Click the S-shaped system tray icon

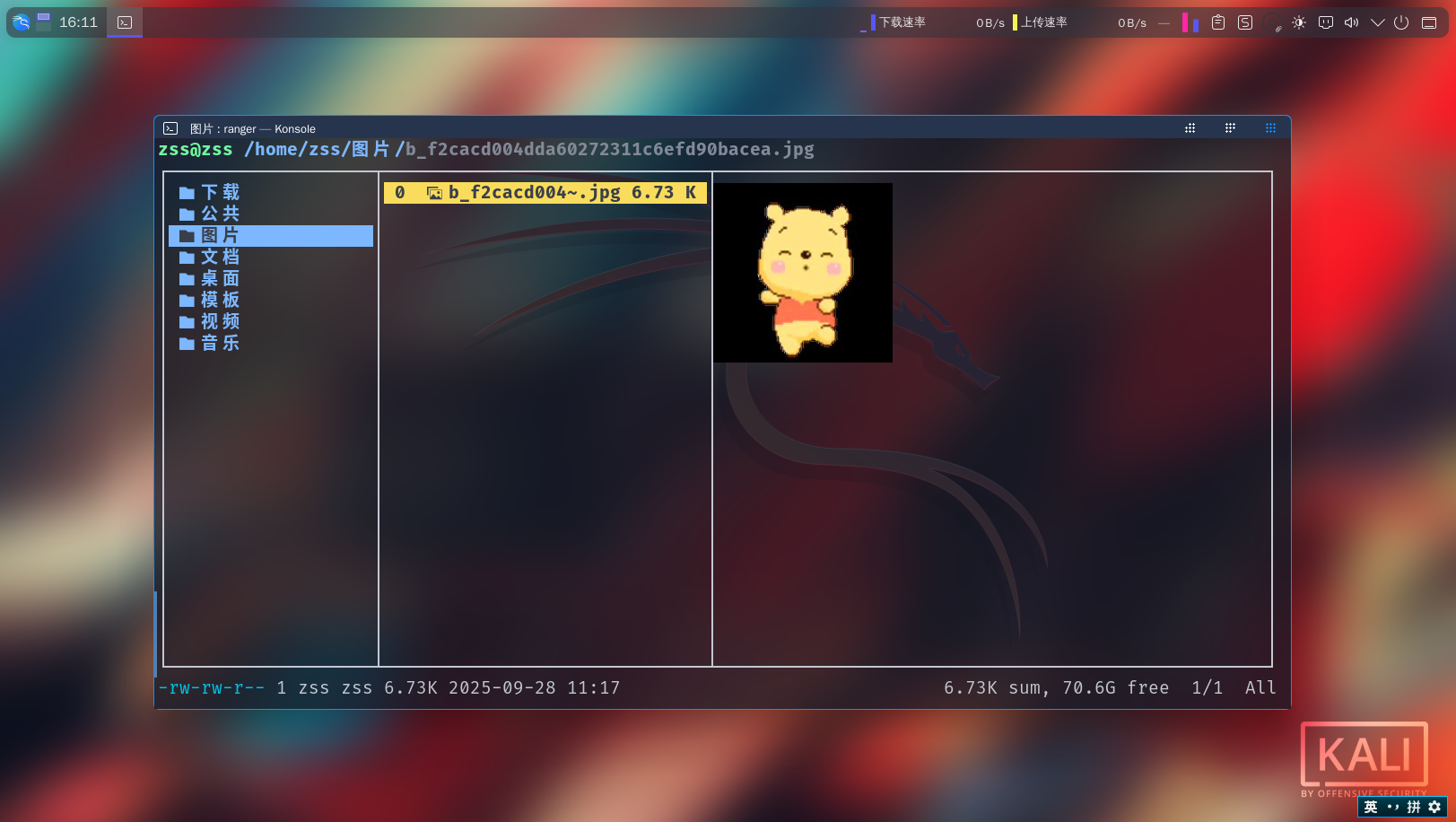tap(1245, 22)
